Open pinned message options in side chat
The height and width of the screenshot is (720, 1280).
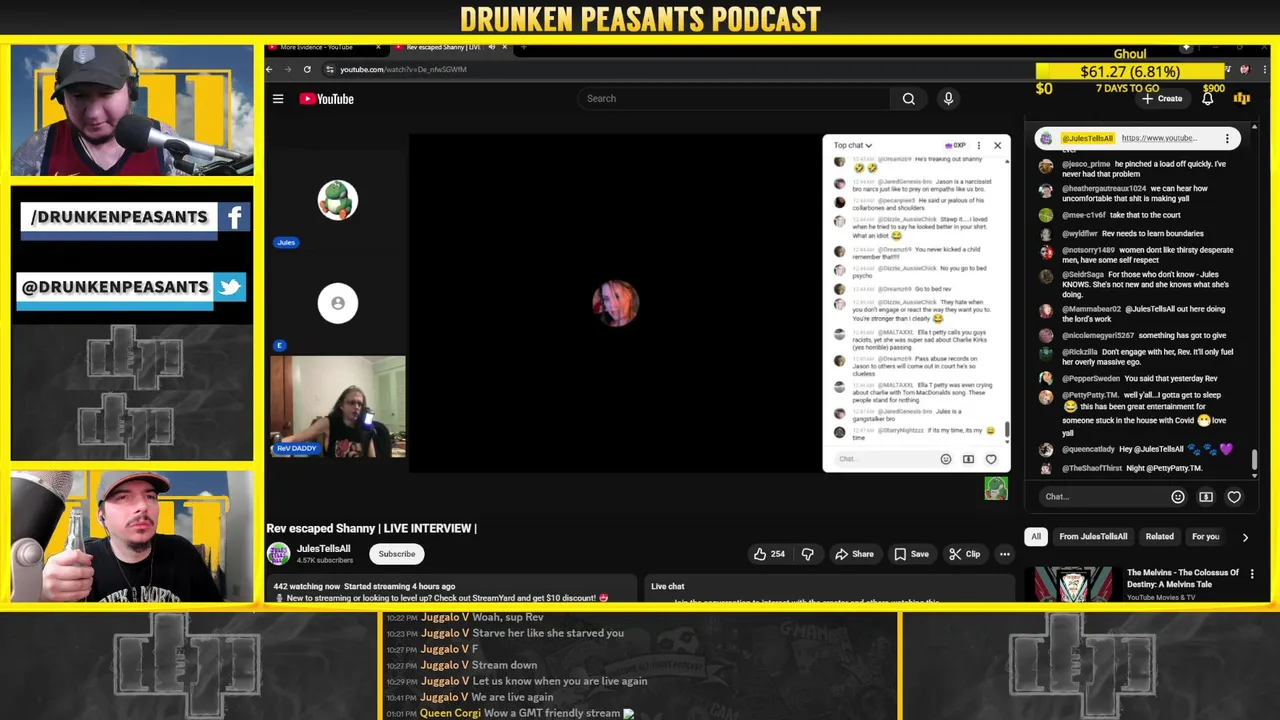(1227, 138)
